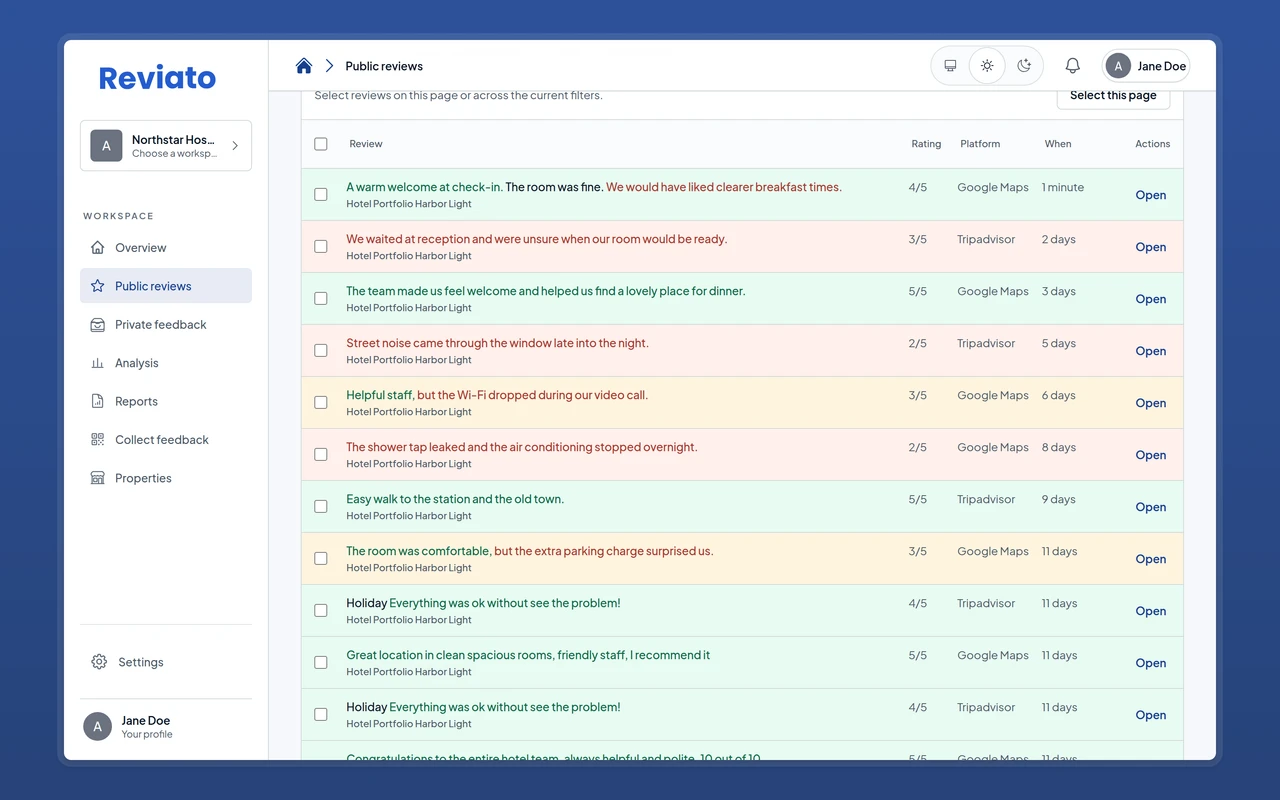Switch to dark theme moon icon
The height and width of the screenshot is (800, 1280).
click(x=1024, y=66)
